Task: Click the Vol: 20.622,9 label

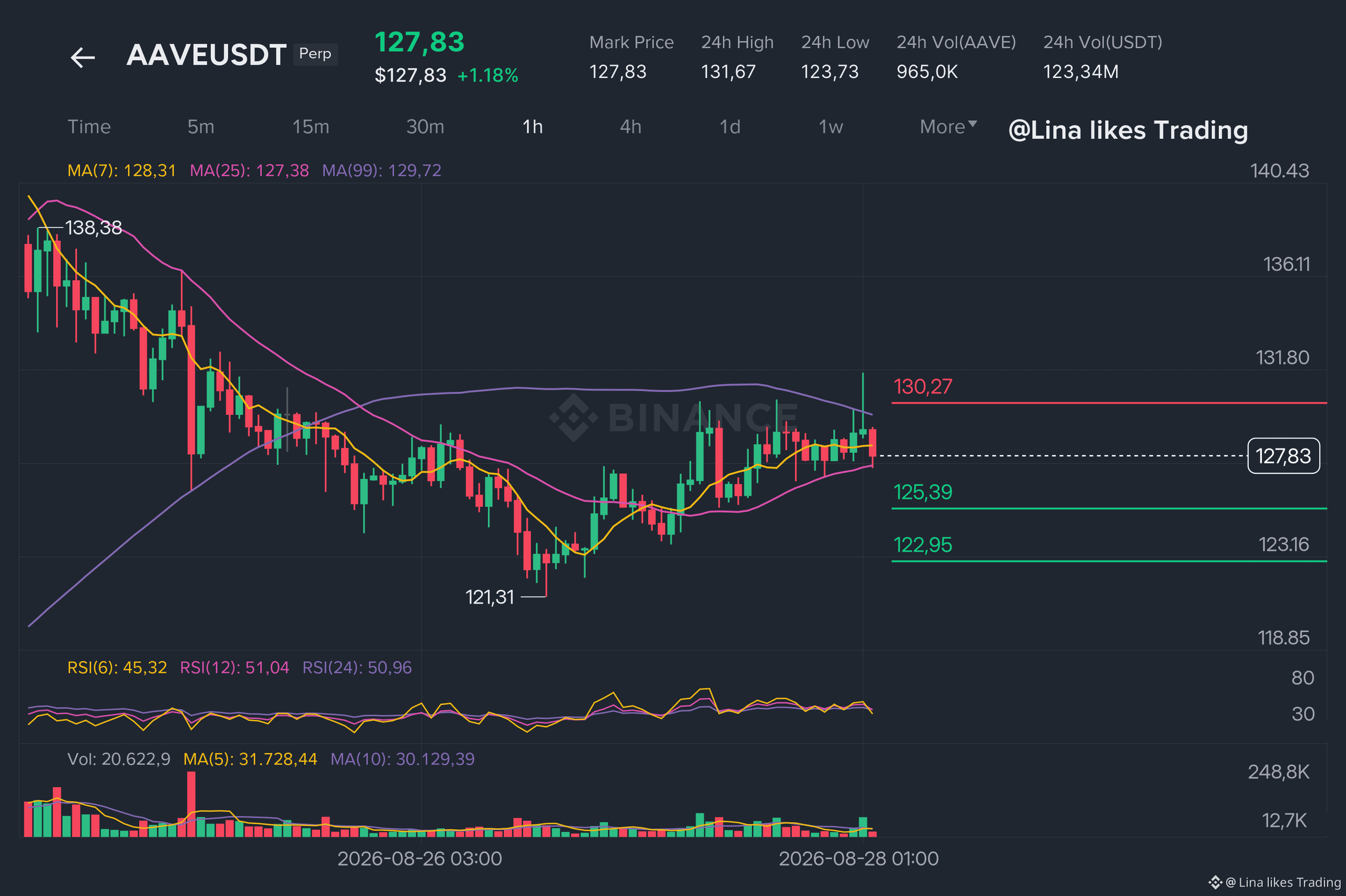Action: [x=119, y=759]
